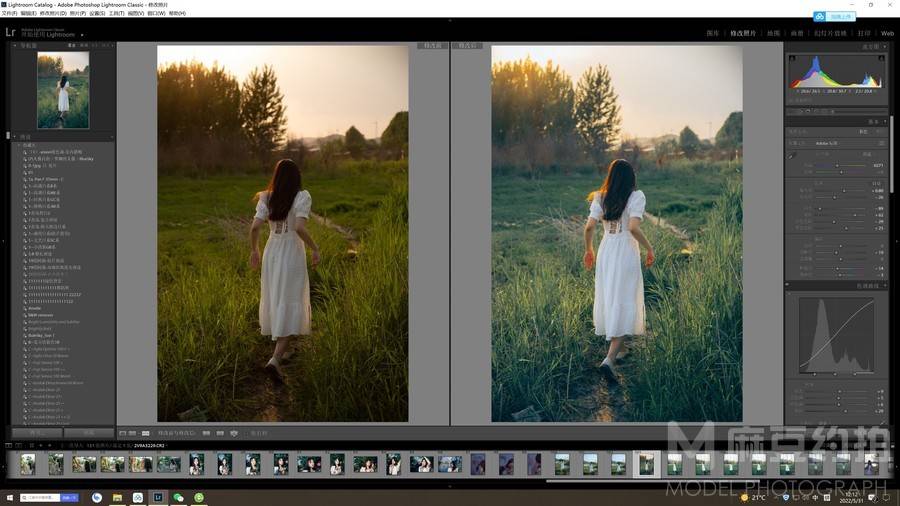Hide the top module panel with arrow
The width and height of the screenshot is (900, 506).
coord(450,20)
